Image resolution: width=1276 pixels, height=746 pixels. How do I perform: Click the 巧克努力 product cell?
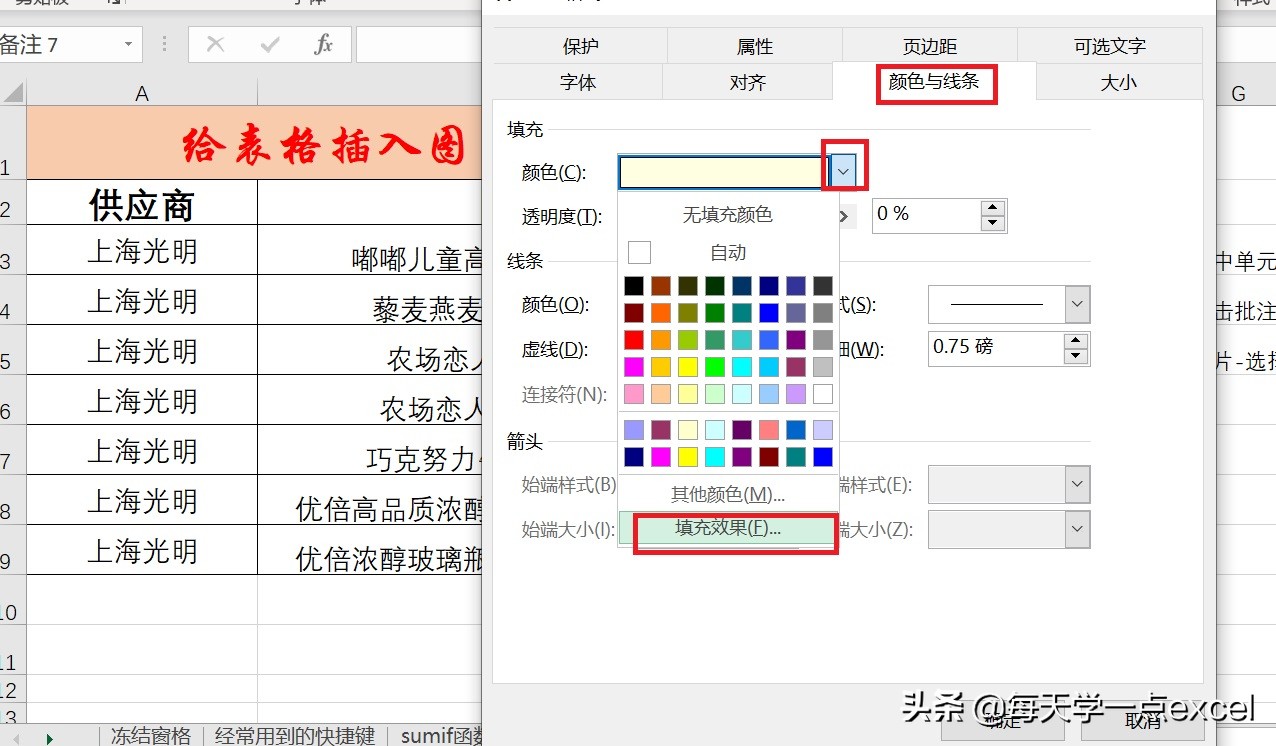[370, 450]
